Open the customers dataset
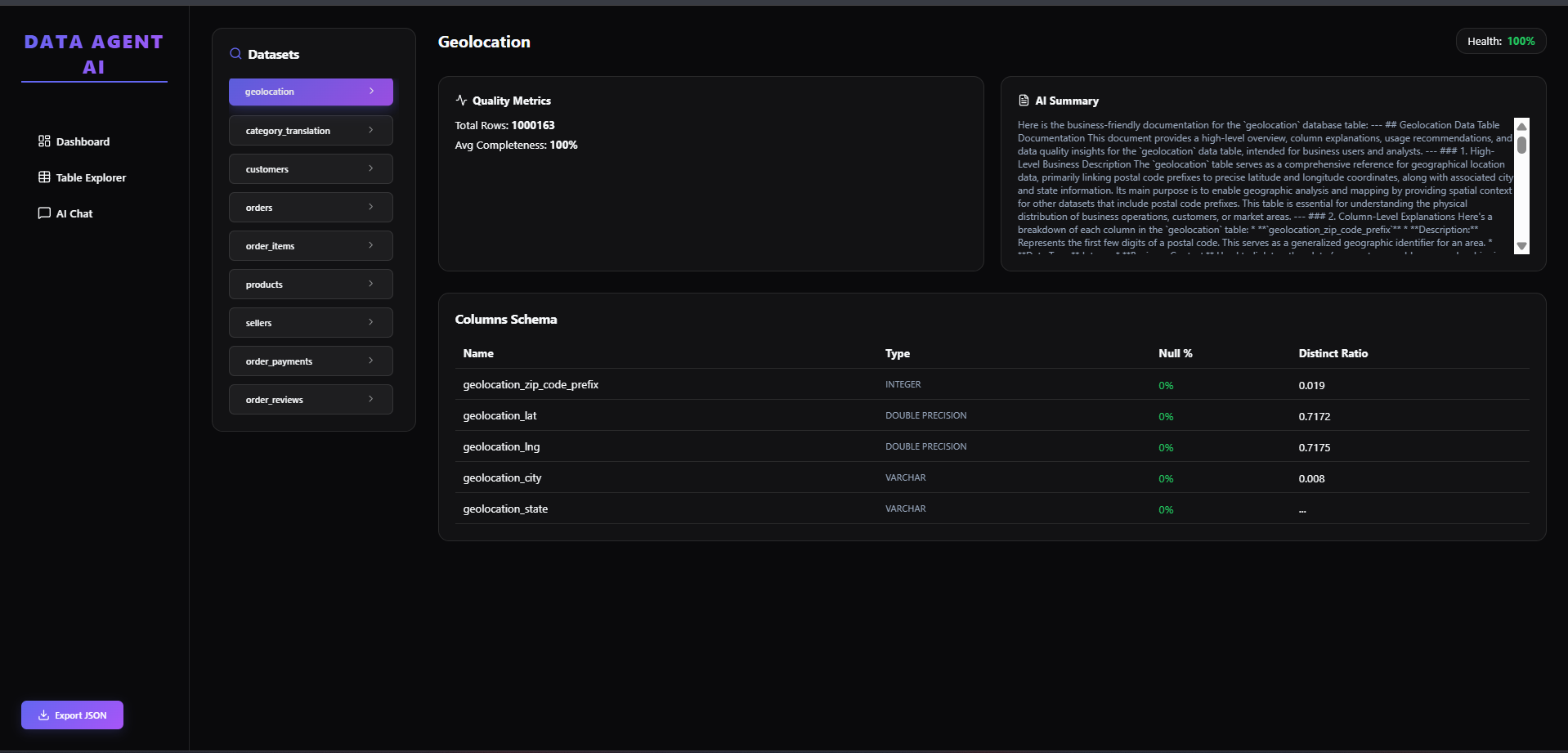 point(311,169)
